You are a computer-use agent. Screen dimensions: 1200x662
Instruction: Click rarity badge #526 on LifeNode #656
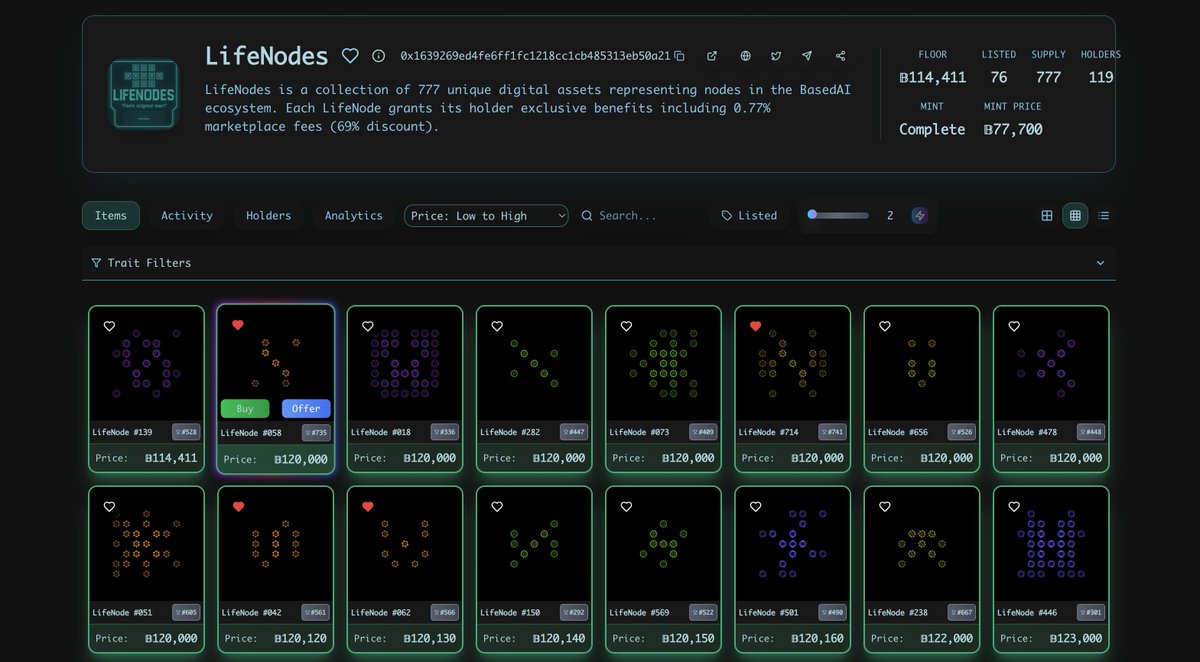pyautogui.click(x=962, y=432)
